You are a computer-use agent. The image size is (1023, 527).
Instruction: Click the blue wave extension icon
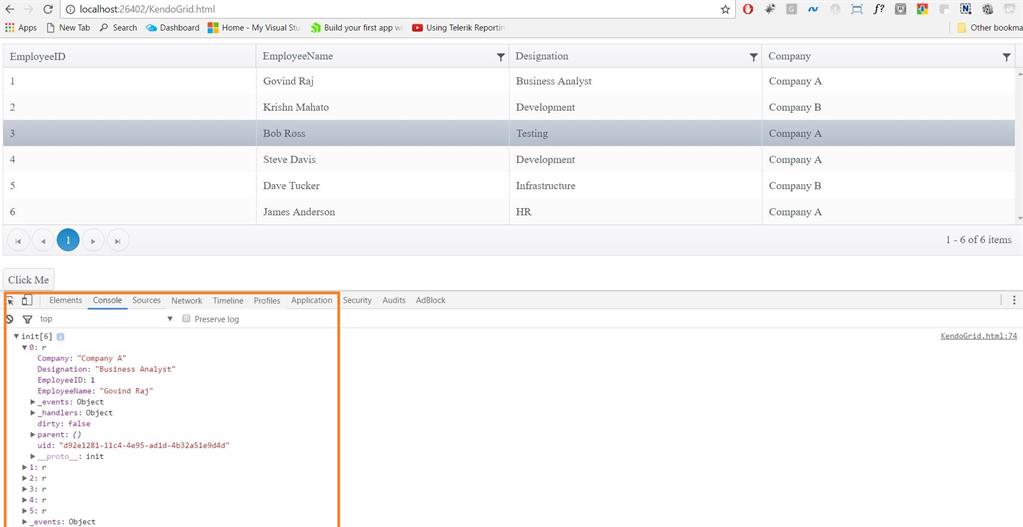coord(813,9)
